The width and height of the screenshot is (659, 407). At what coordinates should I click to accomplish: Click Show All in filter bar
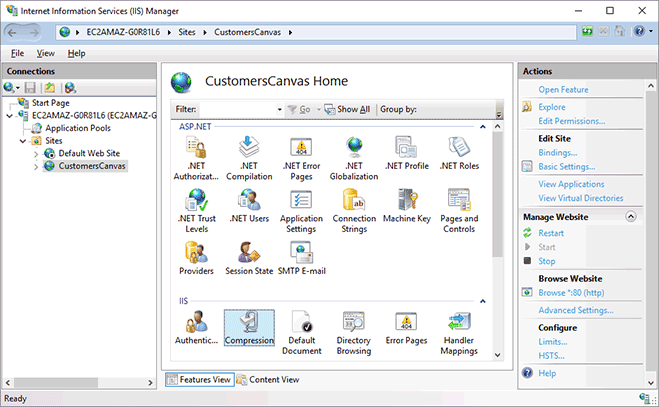348,109
